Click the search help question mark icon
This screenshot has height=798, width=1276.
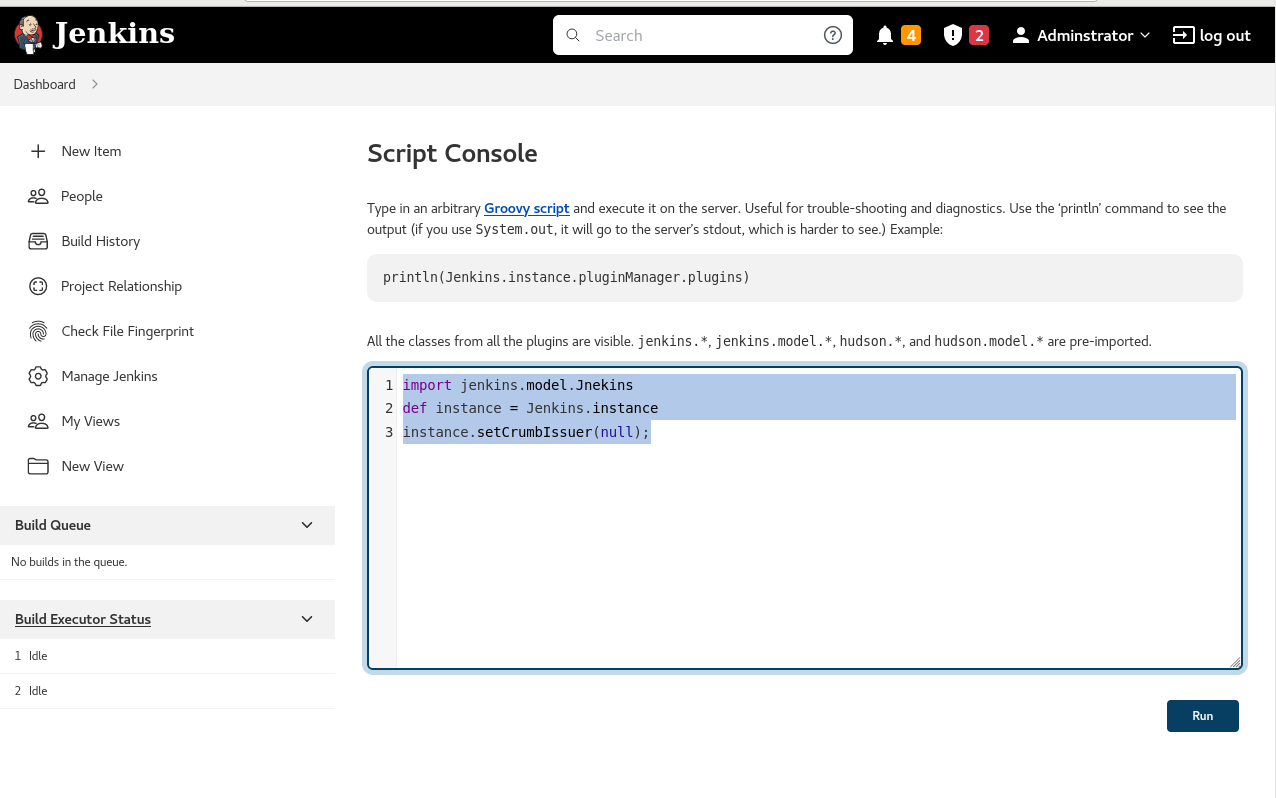[x=832, y=36]
